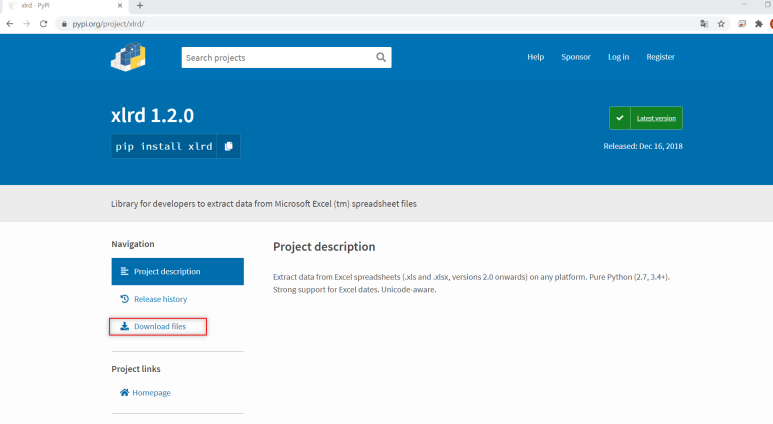Screen dimensions: 773x424
Task: Click the pip install xlrd text
Action: click(x=164, y=146)
